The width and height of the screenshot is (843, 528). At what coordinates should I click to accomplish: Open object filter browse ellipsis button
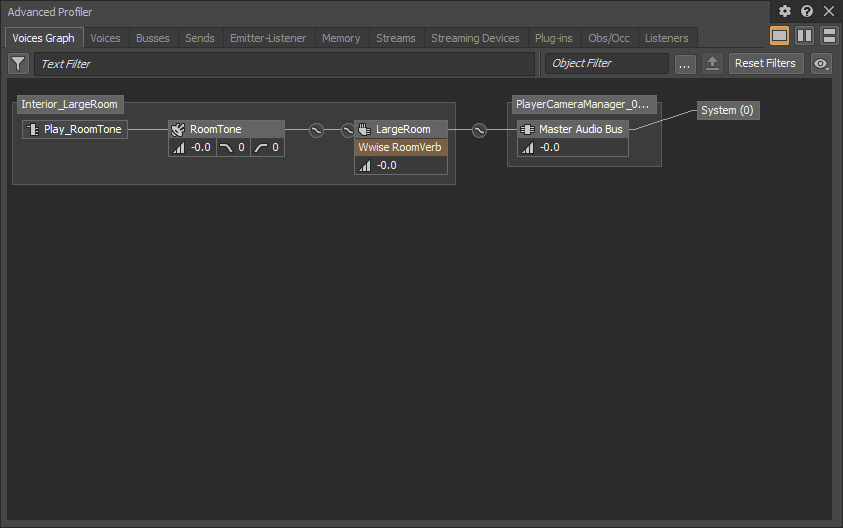coord(684,64)
